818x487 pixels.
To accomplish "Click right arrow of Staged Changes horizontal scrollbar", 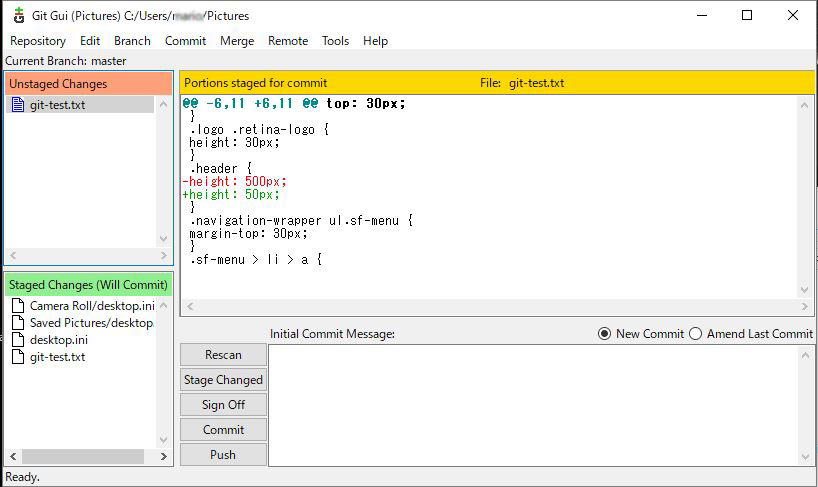I will [164, 457].
